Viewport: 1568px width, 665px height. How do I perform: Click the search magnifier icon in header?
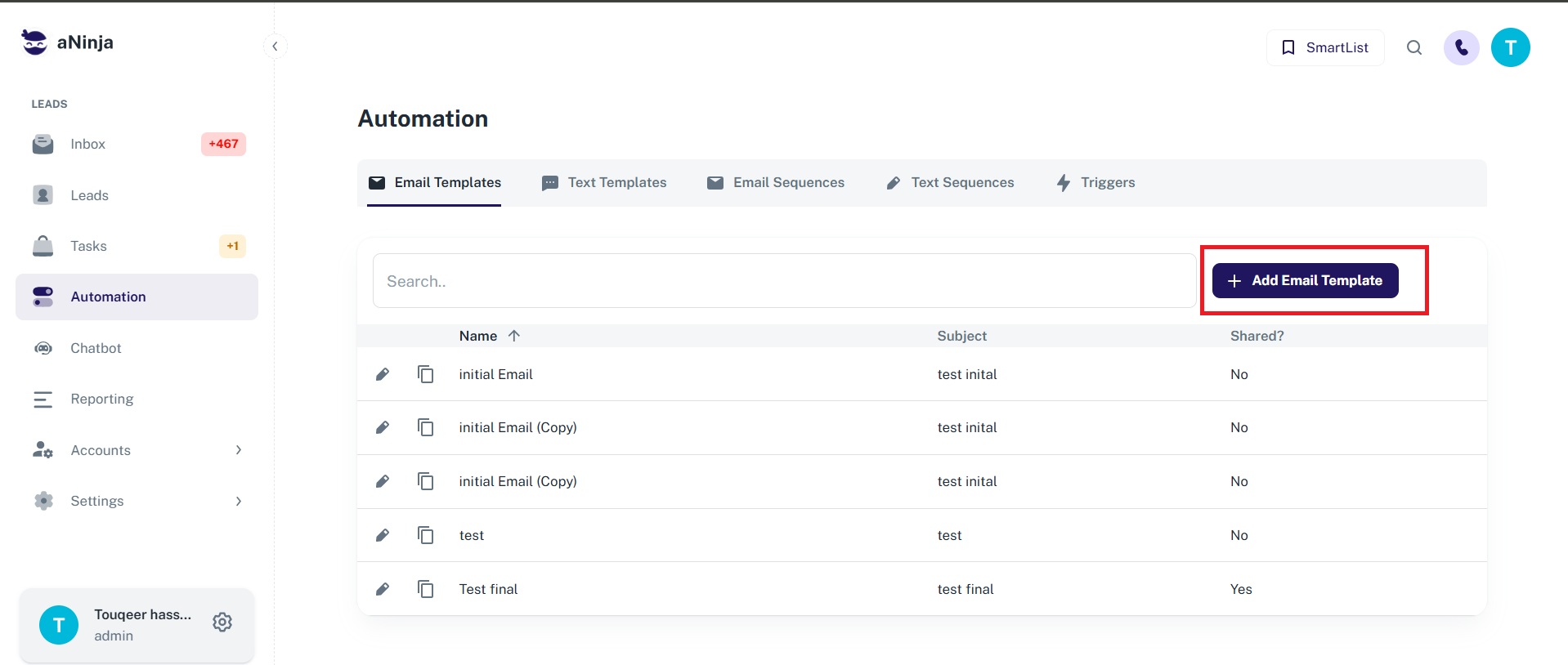(x=1413, y=47)
